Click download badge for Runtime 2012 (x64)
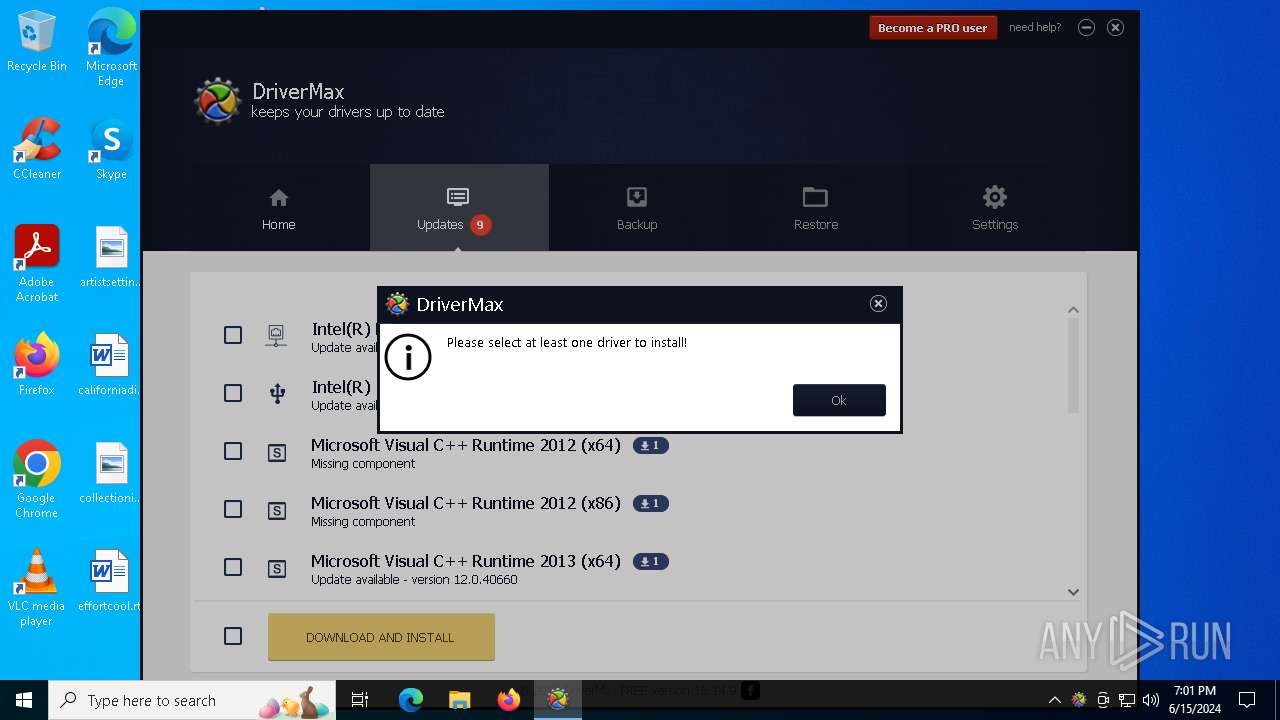This screenshot has height=720, width=1280. [651, 446]
